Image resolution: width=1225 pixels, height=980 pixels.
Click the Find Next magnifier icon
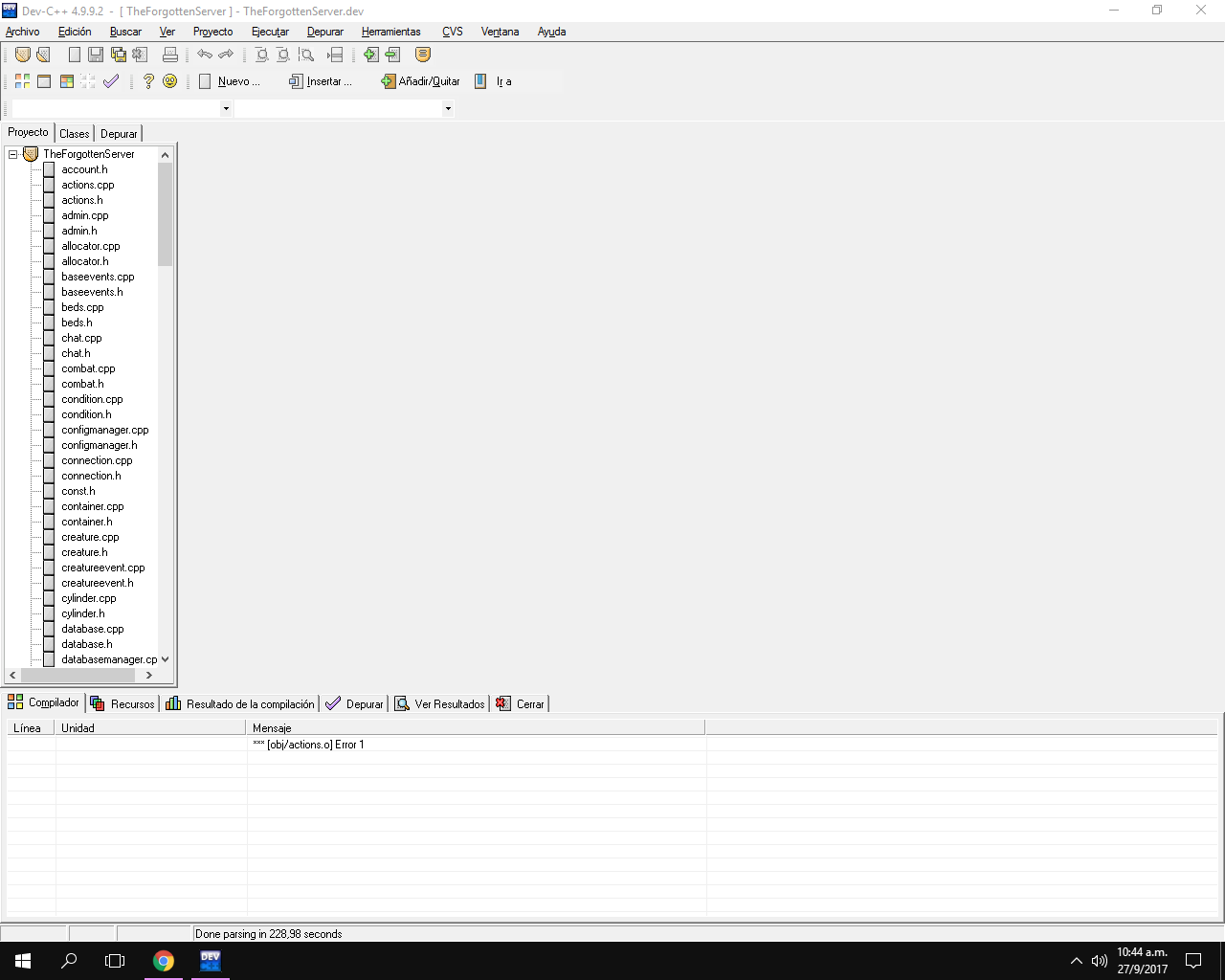click(306, 55)
